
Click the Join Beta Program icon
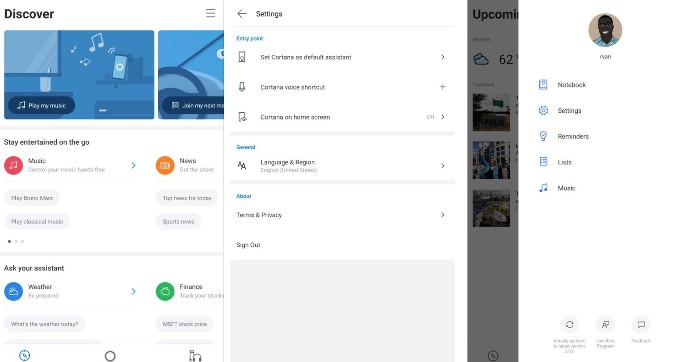605,325
